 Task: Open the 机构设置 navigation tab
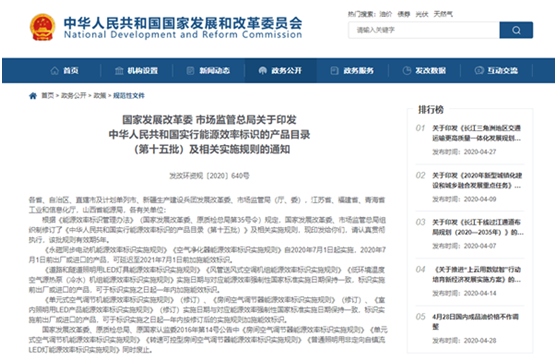(137, 71)
